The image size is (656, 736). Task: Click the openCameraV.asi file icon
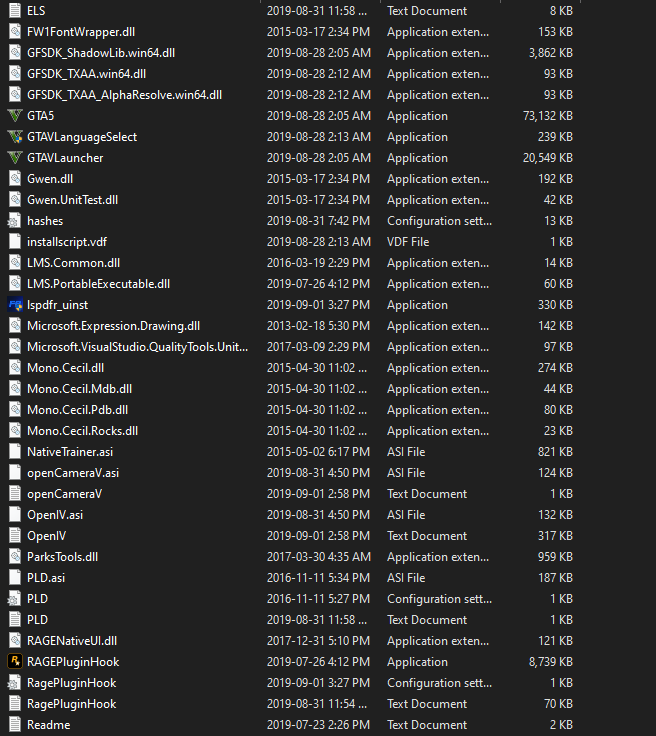click(x=15, y=473)
